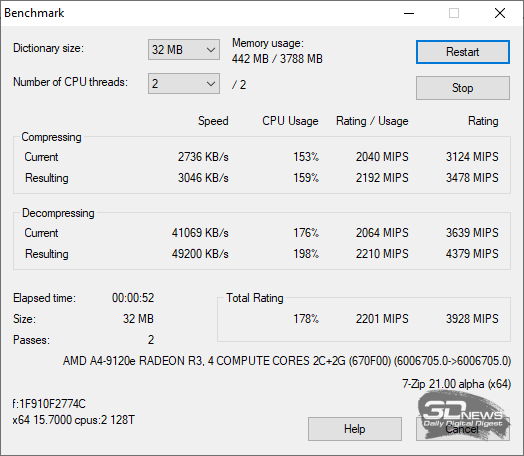Image resolution: width=524 pixels, height=456 pixels.
Task: Stop the running benchmark
Action: coord(463,88)
